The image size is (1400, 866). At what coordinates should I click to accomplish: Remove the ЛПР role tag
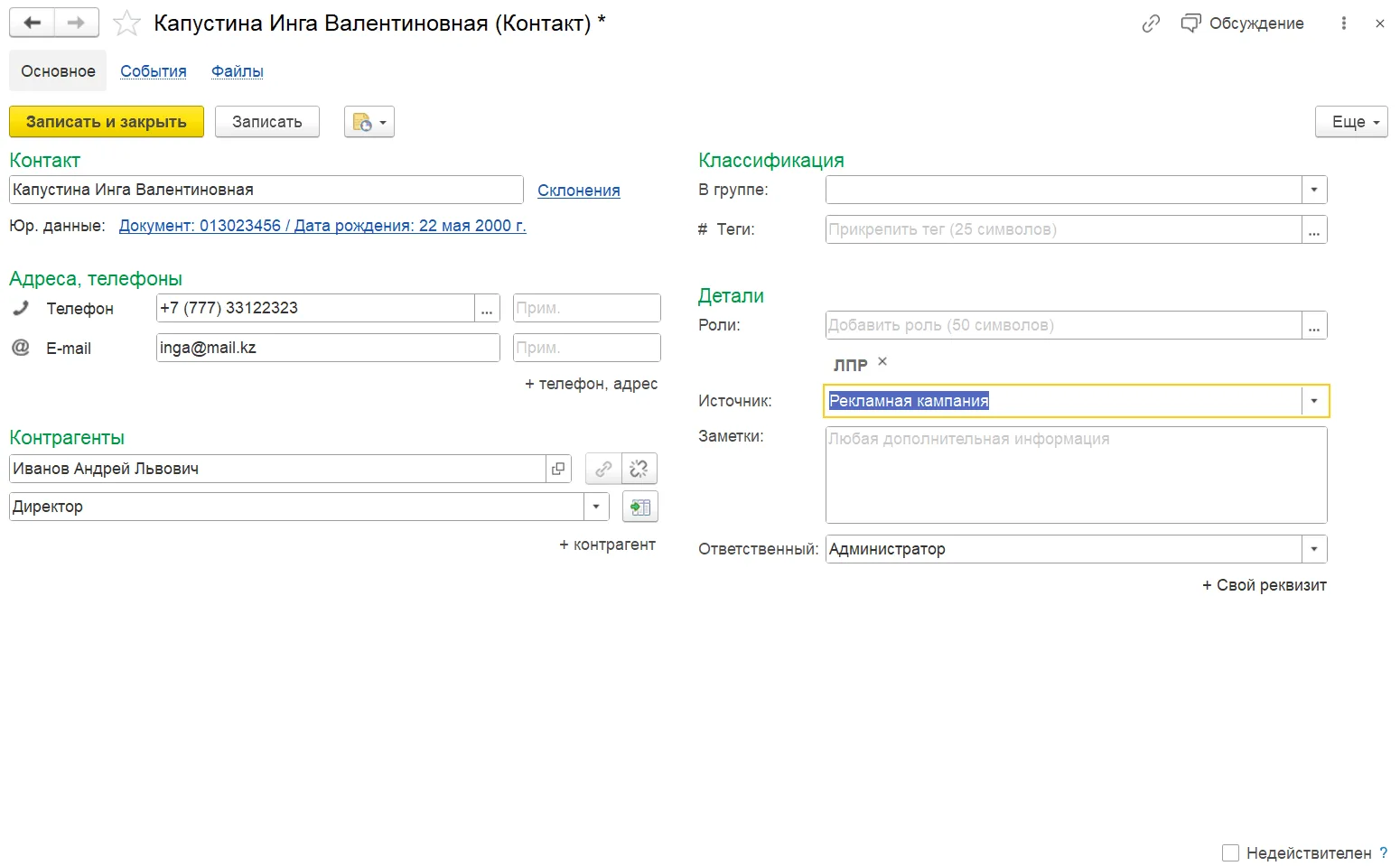[882, 362]
